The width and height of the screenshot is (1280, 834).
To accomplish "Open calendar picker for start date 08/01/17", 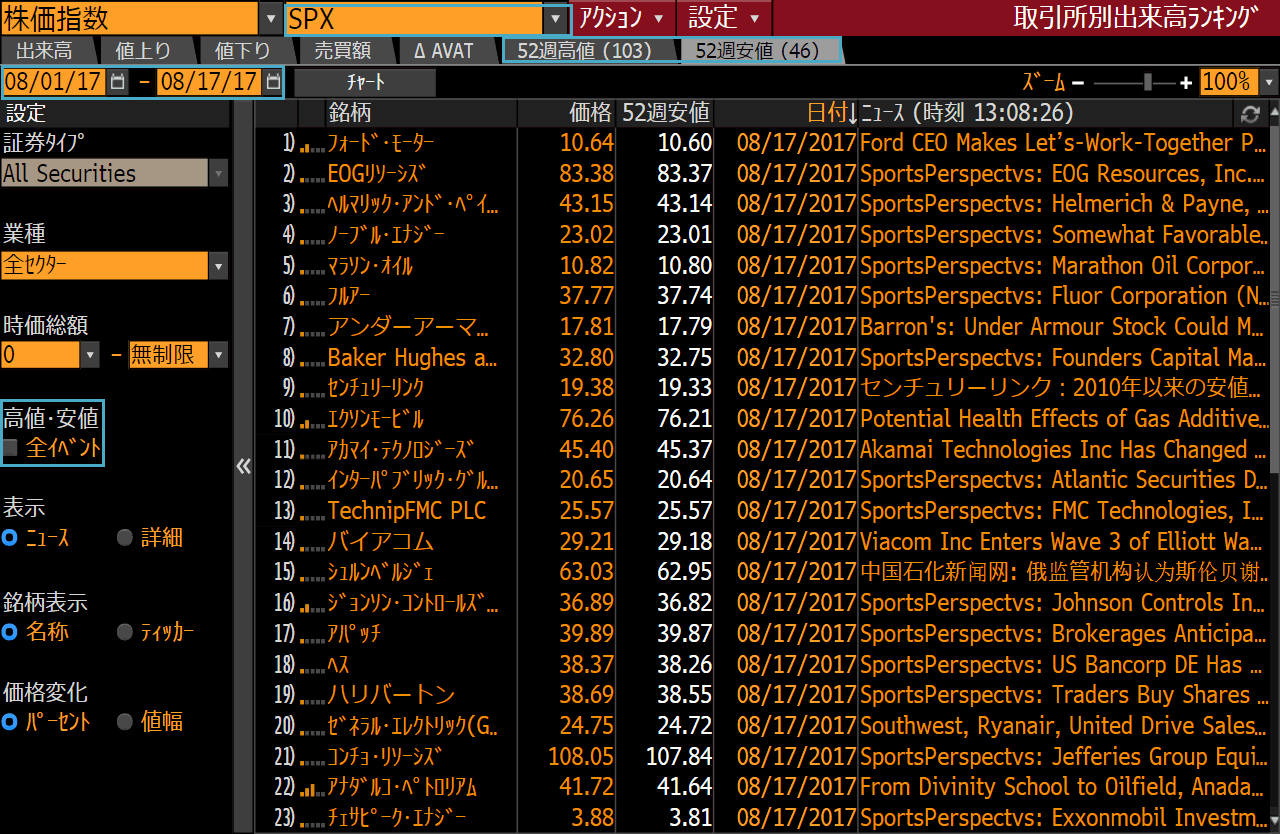I will point(118,82).
